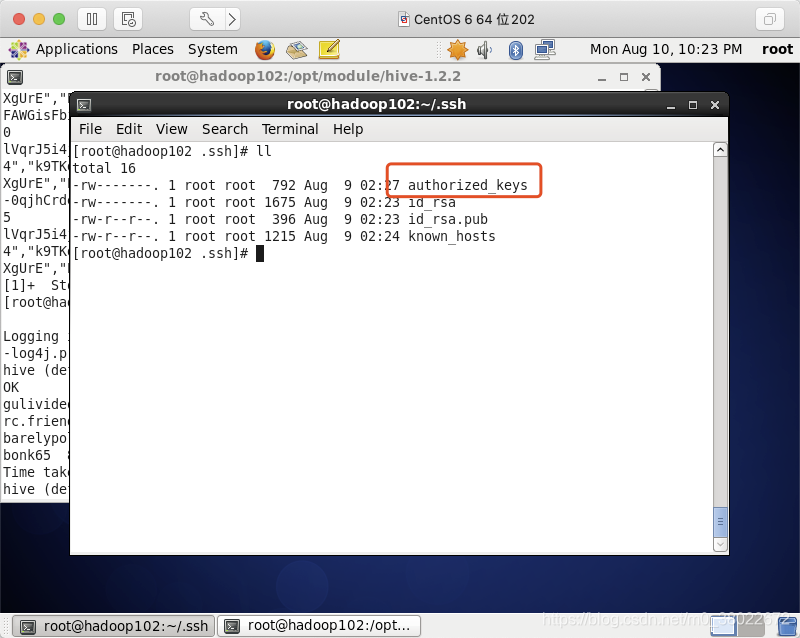Image resolution: width=800 pixels, height=638 pixels.
Task: Click the terminal icon in .ssh title bar
Action: pos(84,105)
